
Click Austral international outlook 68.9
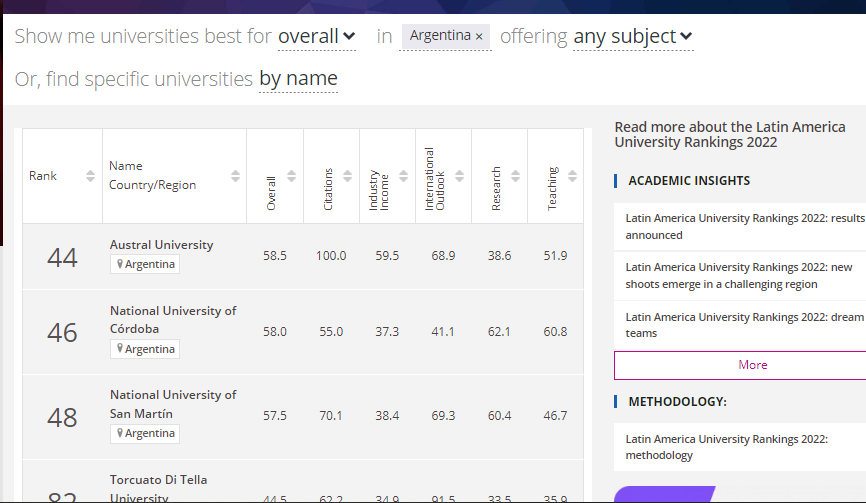pos(443,256)
